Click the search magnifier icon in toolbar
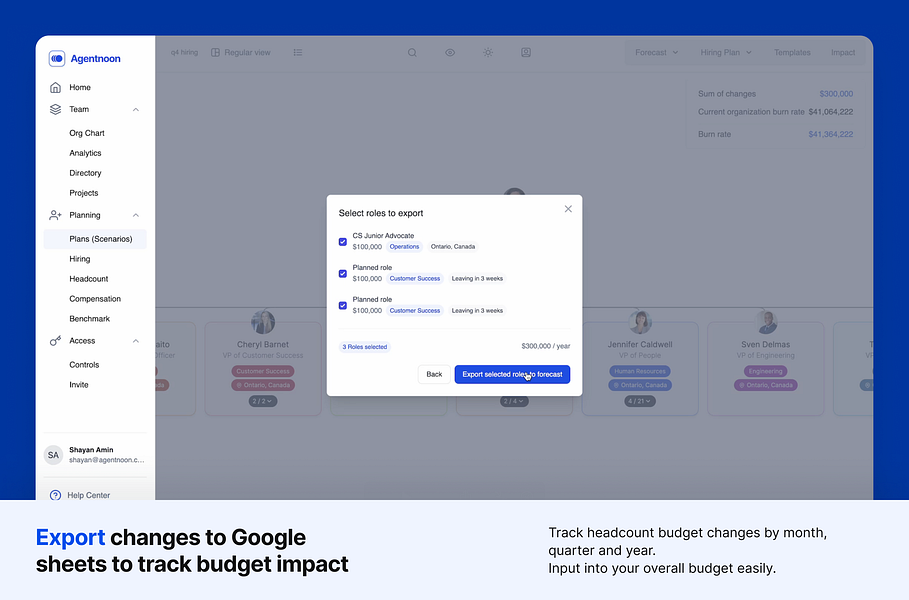Screen dimensions: 909x600 [412, 53]
